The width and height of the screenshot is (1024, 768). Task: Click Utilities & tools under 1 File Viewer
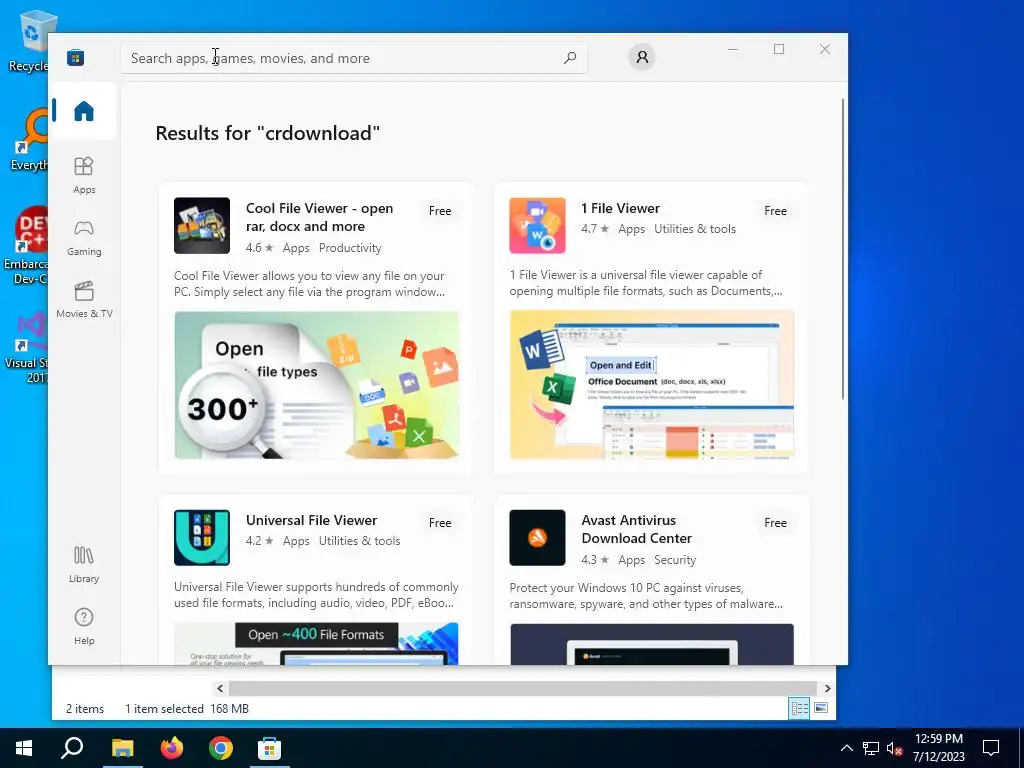(x=695, y=229)
